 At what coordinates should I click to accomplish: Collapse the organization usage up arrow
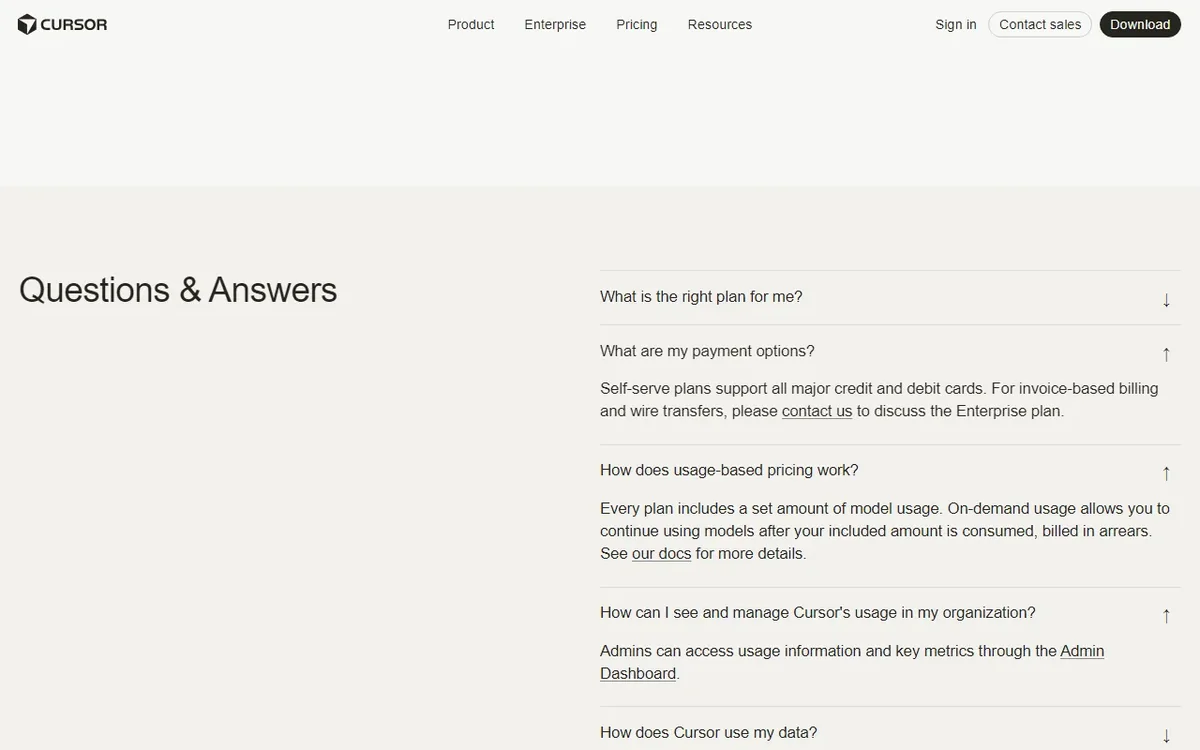(1166, 615)
